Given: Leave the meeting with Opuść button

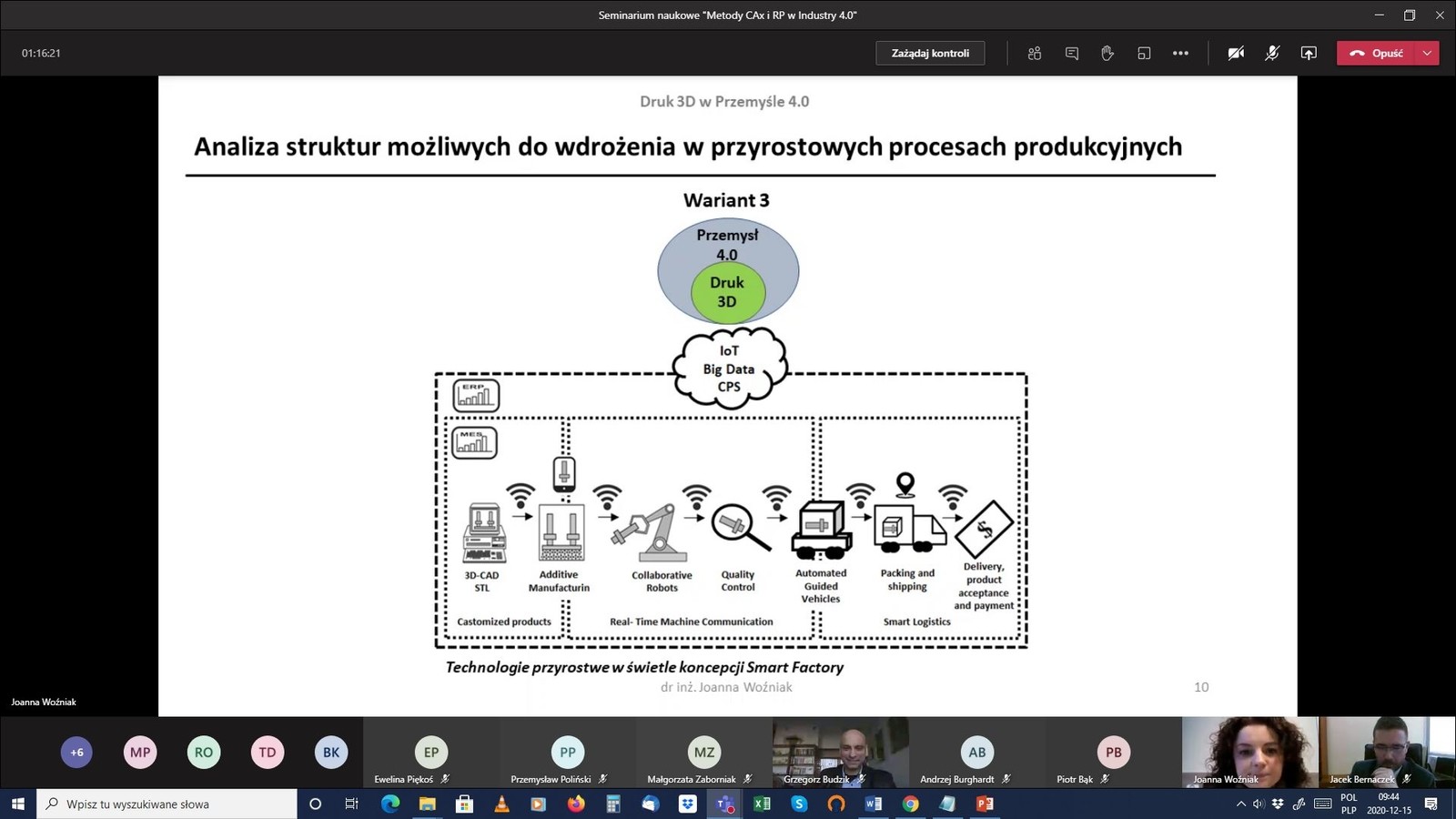Looking at the screenshot, I should [1376, 54].
